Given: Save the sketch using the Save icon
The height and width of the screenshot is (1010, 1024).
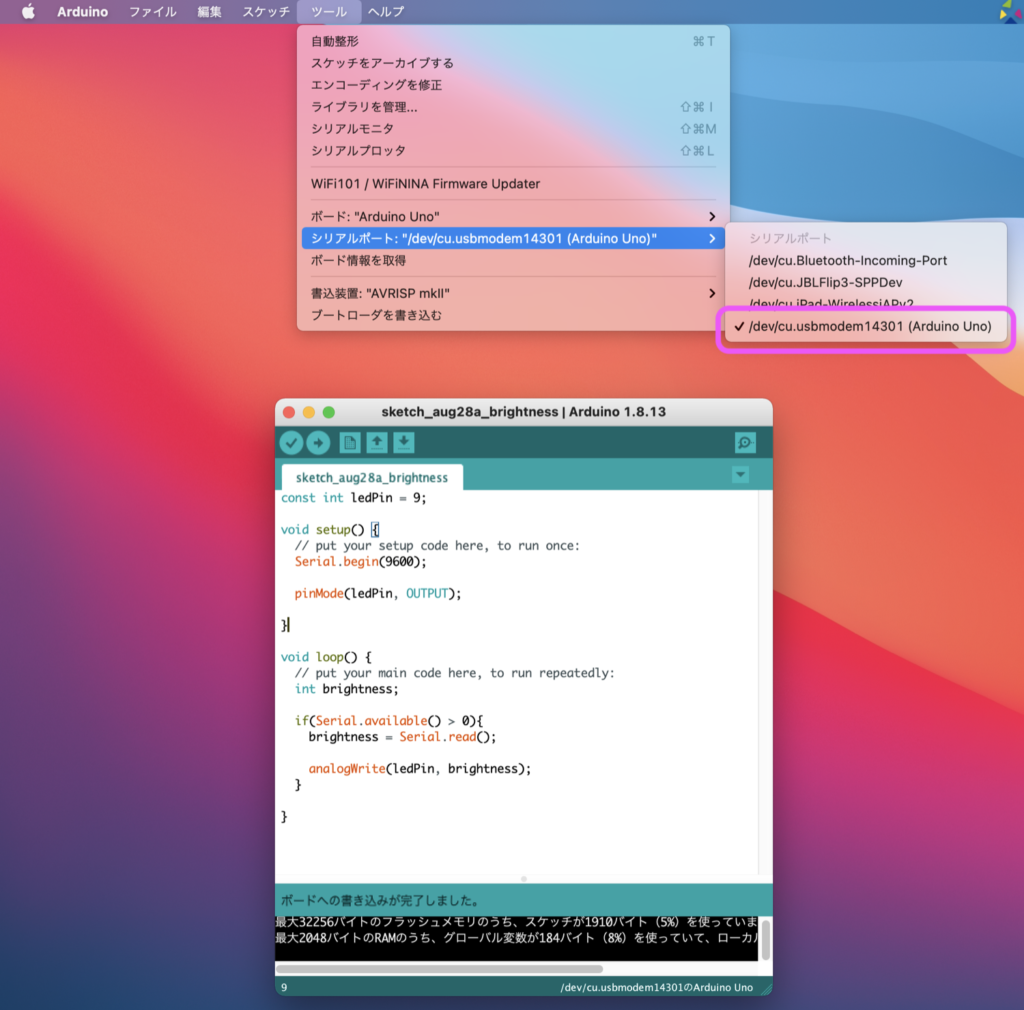Looking at the screenshot, I should 403,442.
